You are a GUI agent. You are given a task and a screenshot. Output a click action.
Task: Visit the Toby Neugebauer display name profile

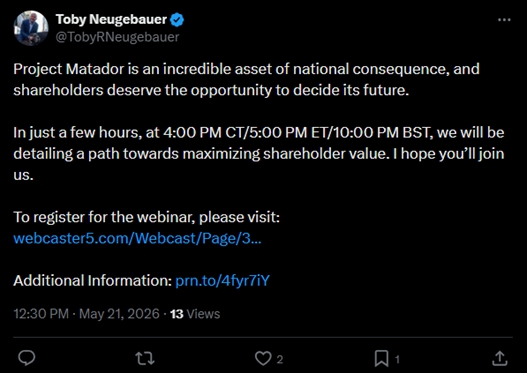(111, 19)
